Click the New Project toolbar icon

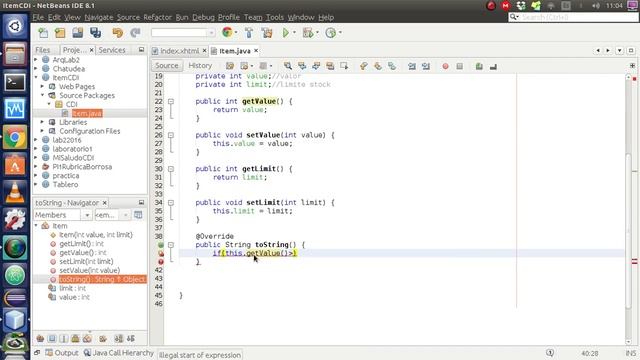[x=60, y=33]
